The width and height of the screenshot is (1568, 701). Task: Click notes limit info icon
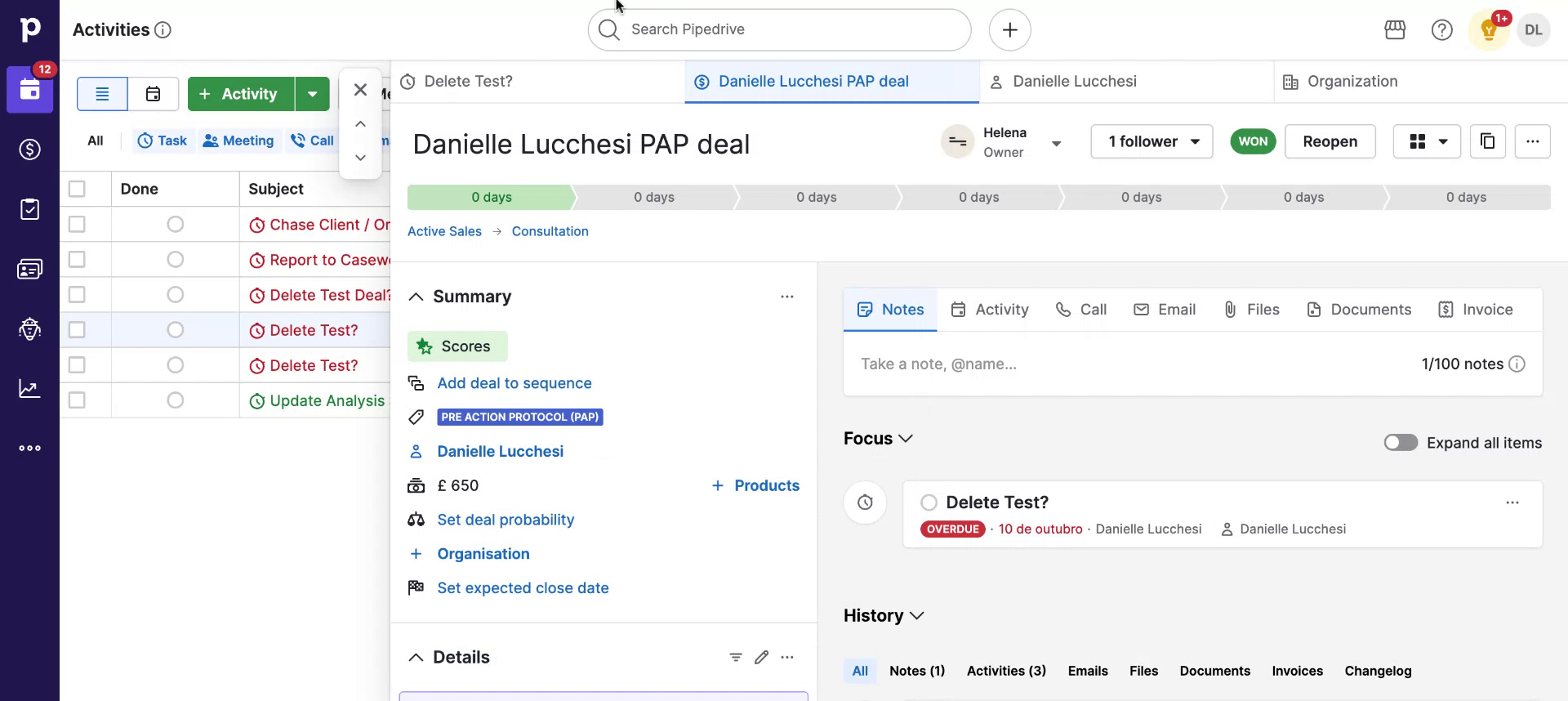[x=1517, y=364]
